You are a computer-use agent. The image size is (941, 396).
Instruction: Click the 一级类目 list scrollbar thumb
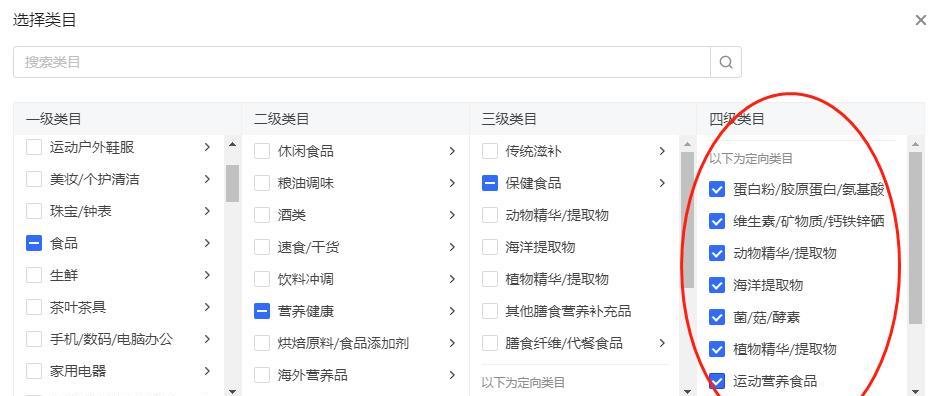click(232, 183)
